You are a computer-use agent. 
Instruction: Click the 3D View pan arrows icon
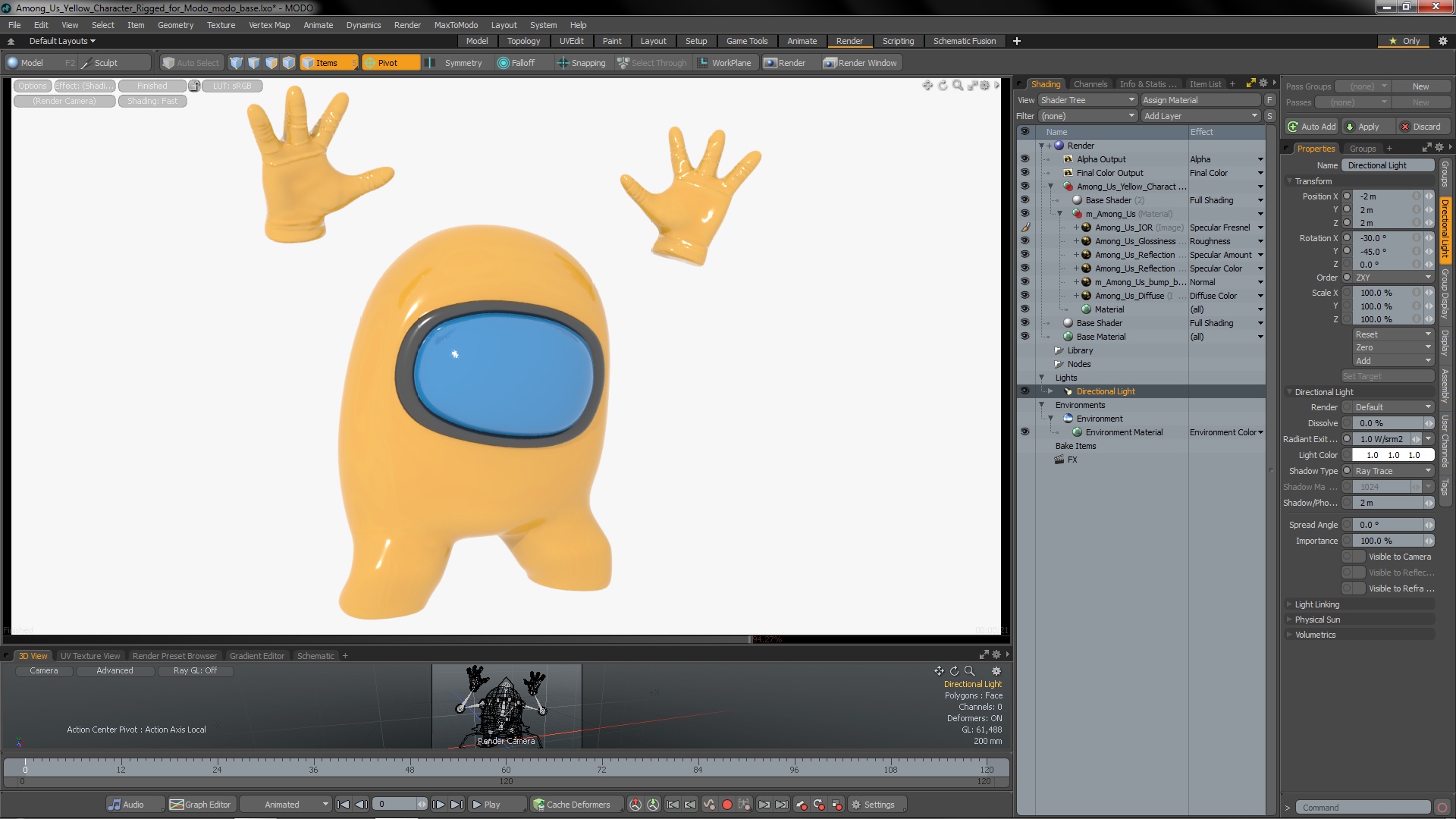[x=939, y=671]
